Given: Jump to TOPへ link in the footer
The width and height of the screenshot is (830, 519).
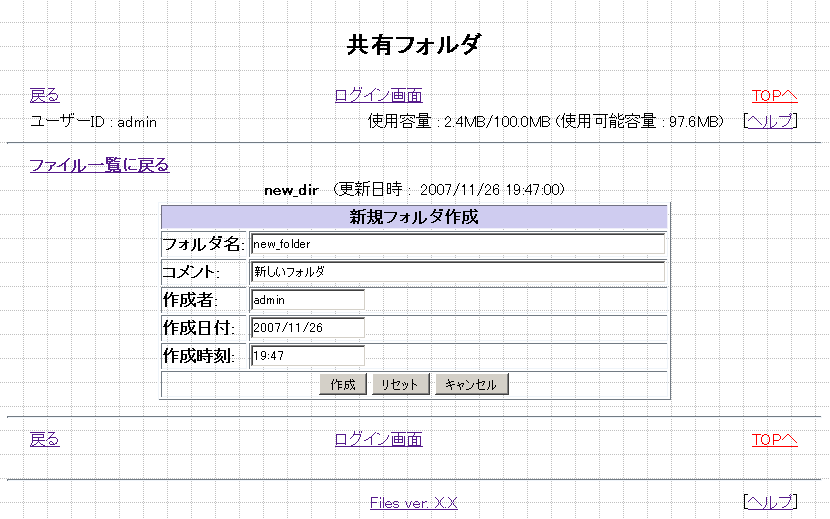Looking at the screenshot, I should coord(774,439).
